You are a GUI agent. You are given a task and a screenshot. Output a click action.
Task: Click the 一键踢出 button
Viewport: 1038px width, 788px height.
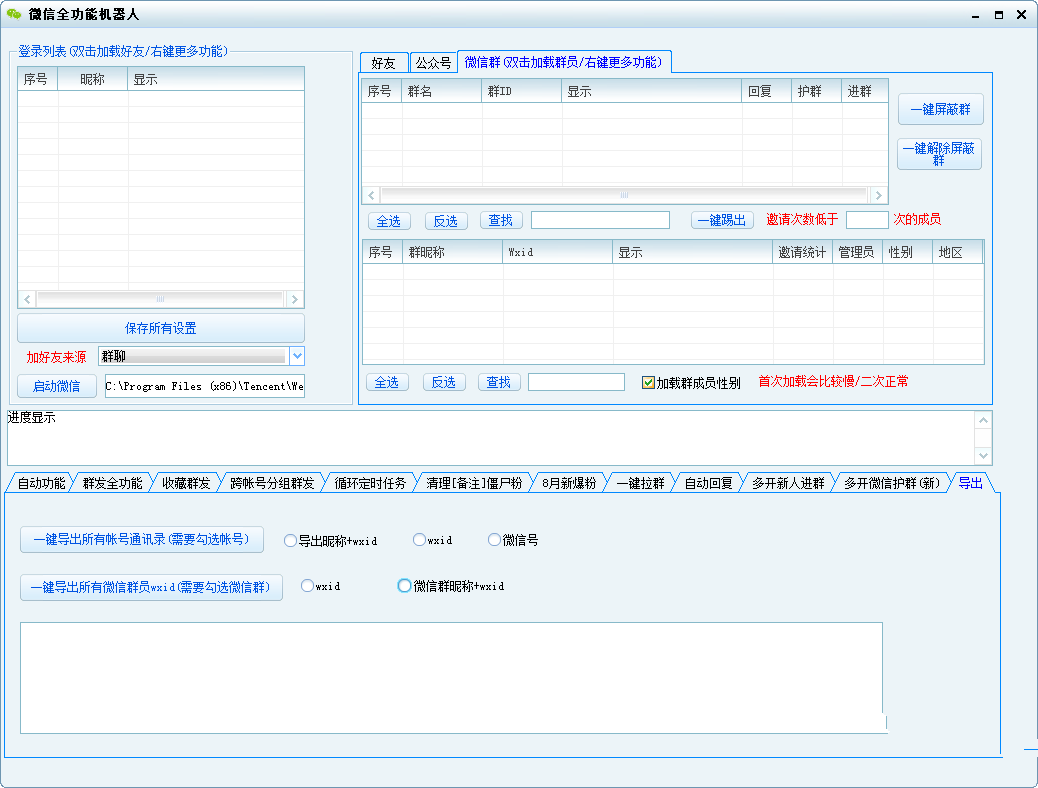pos(722,221)
